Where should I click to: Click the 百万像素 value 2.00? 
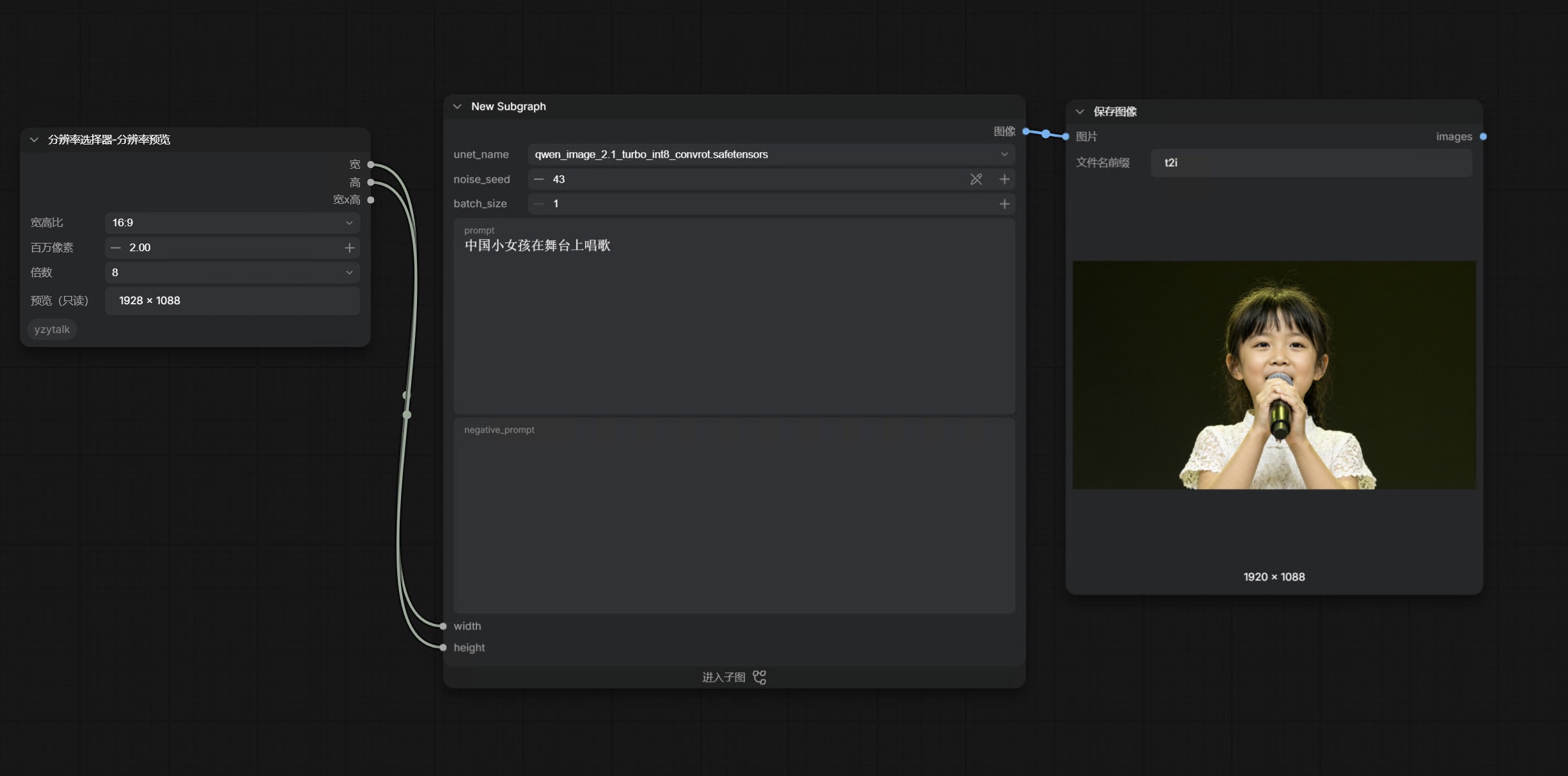[139, 247]
